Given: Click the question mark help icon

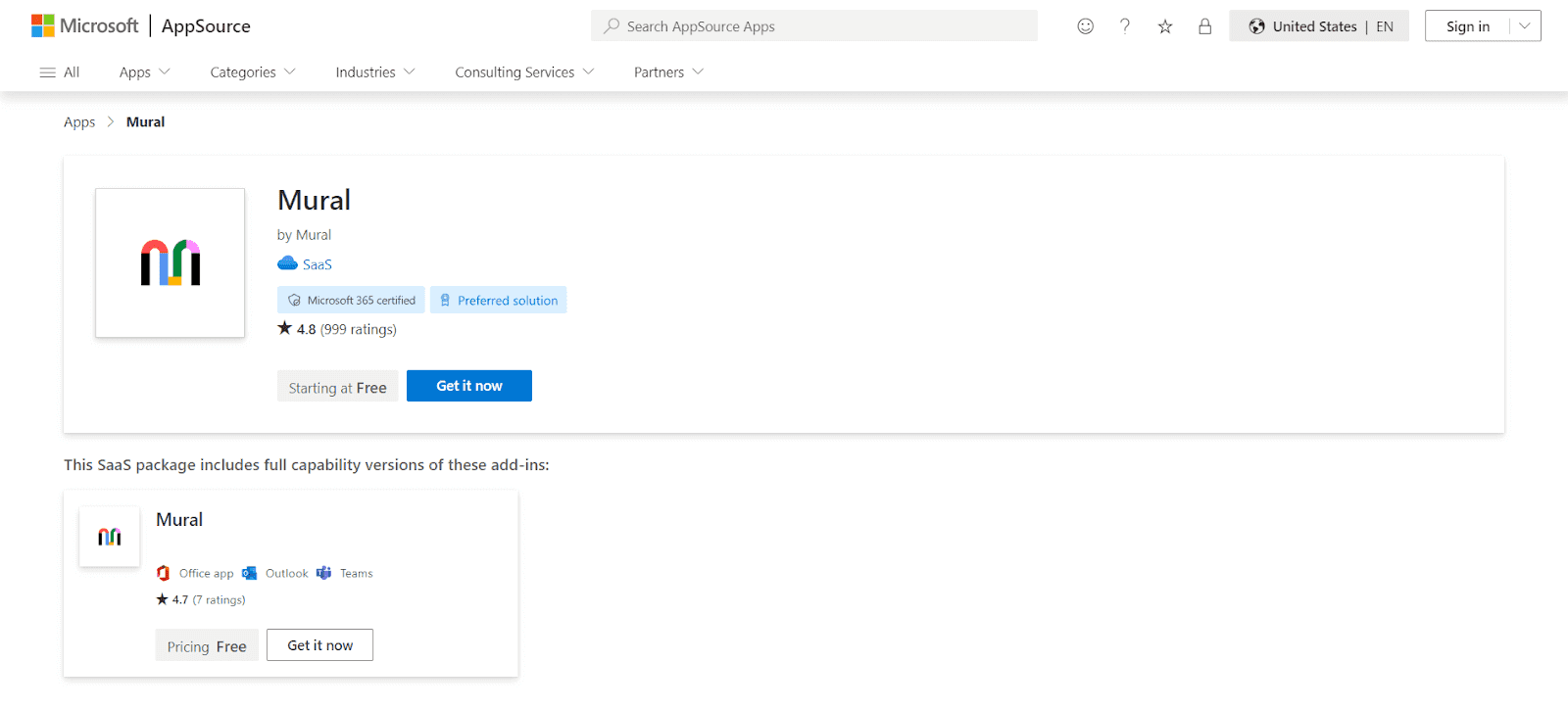Looking at the screenshot, I should [x=1125, y=26].
